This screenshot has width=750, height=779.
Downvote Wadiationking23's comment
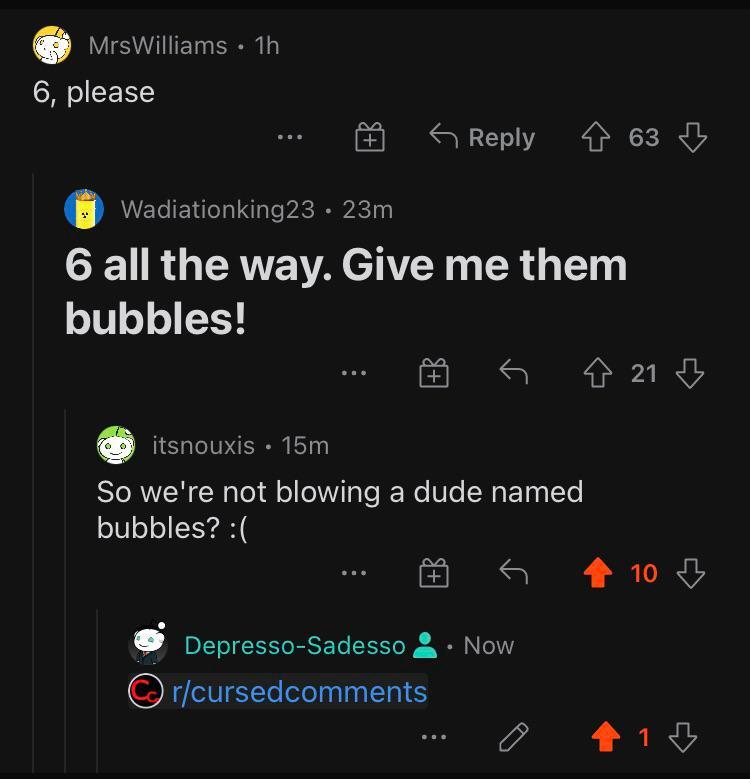690,373
